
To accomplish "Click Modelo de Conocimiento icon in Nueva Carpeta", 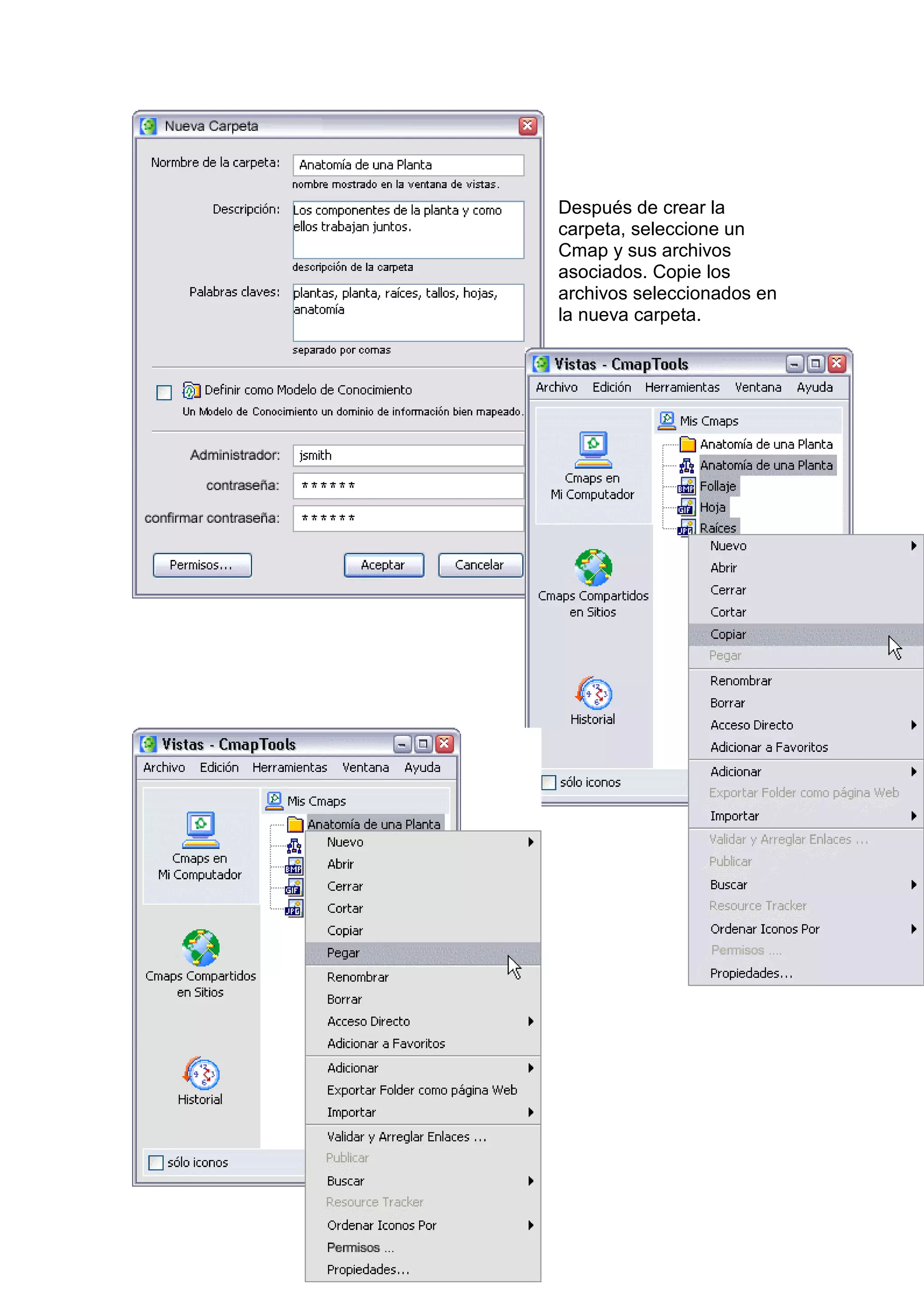I will pos(191,390).
